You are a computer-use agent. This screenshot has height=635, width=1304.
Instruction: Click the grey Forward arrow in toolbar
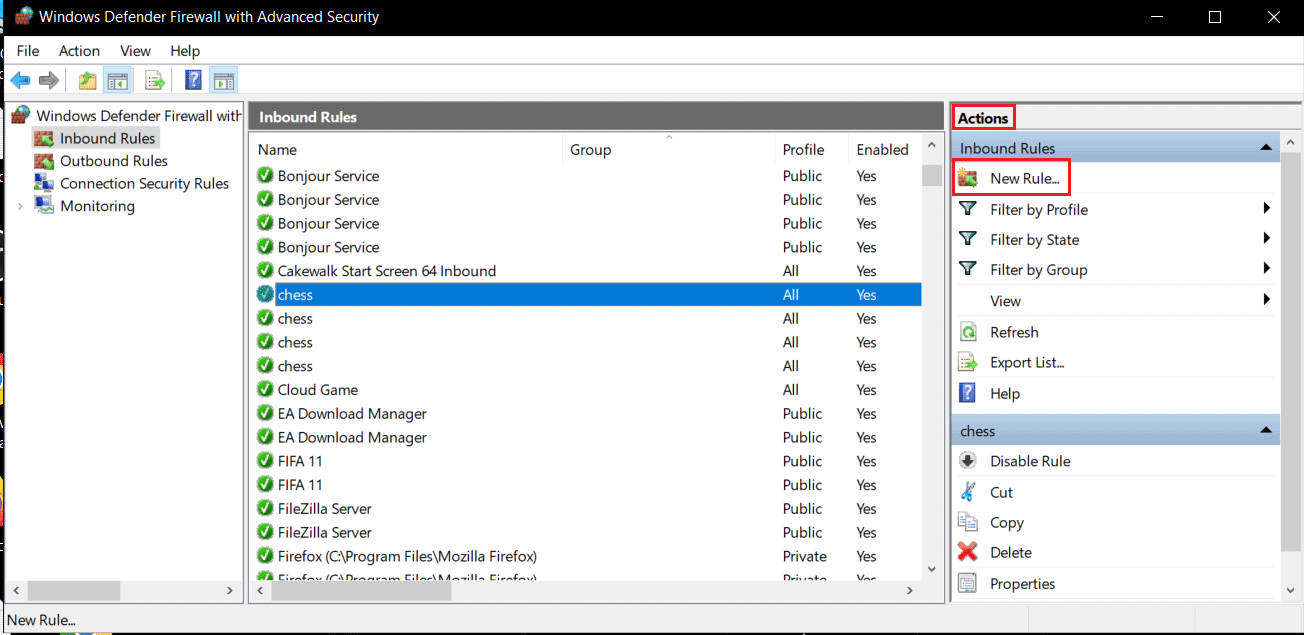[49, 81]
